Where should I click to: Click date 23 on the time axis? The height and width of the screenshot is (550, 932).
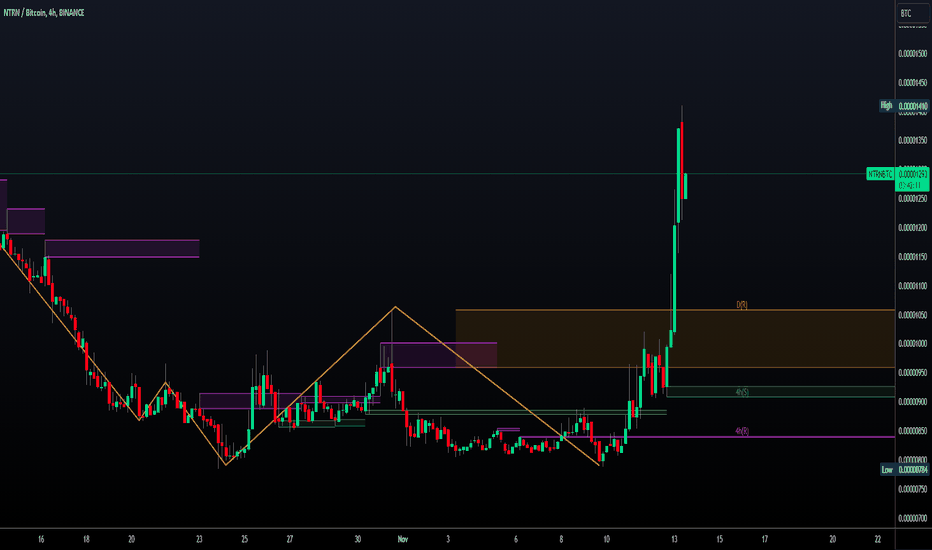pos(199,539)
